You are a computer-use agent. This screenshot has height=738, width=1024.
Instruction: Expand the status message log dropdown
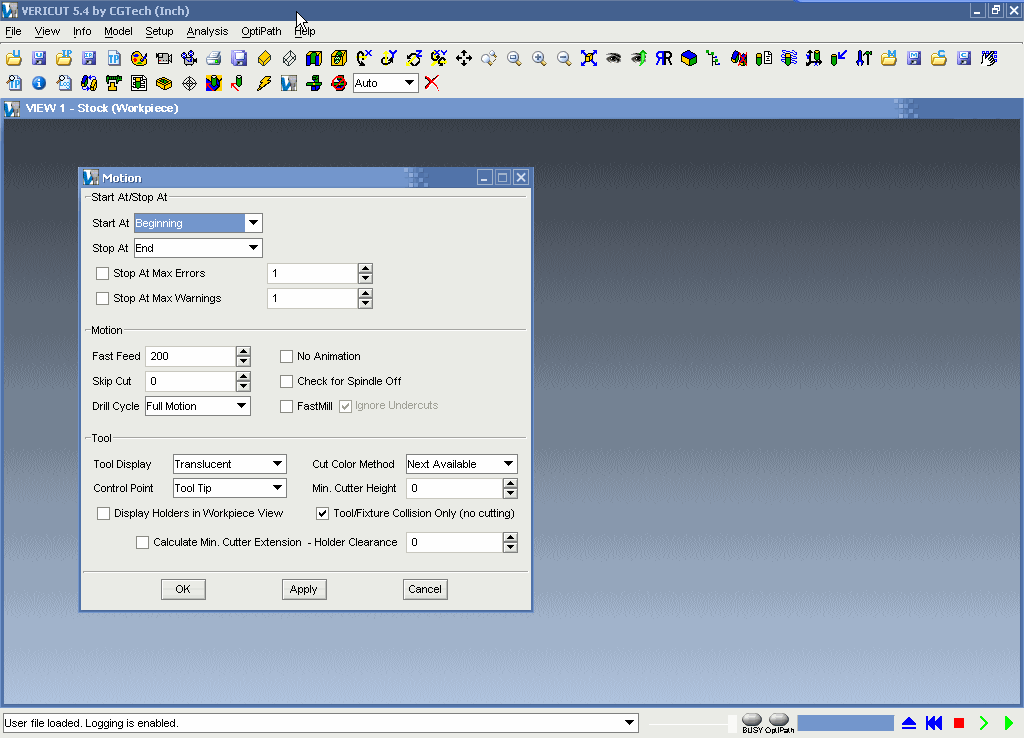click(x=629, y=723)
